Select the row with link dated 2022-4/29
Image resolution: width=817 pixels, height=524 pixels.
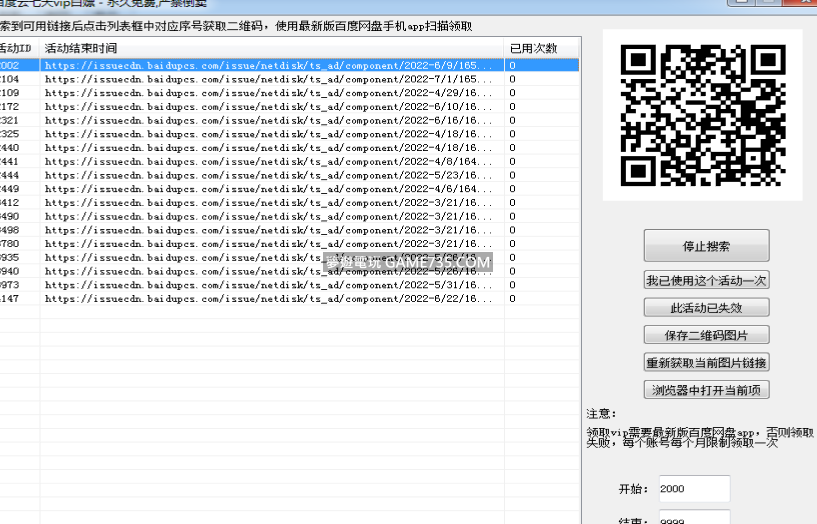point(268,92)
